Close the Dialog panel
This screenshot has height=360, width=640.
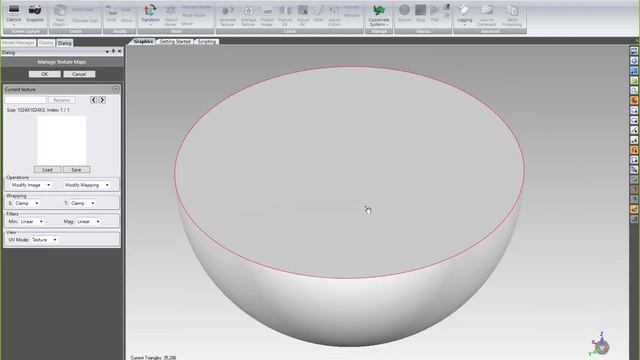(x=120, y=51)
